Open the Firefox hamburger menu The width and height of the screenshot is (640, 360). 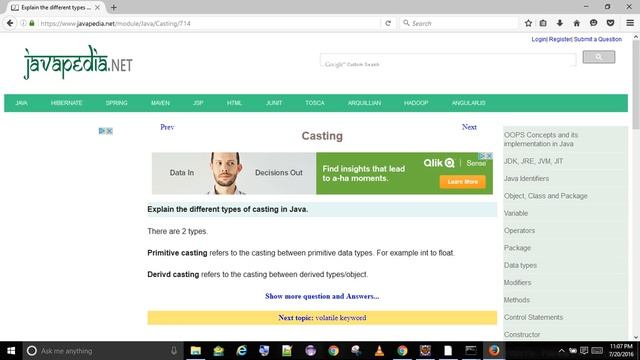point(630,23)
